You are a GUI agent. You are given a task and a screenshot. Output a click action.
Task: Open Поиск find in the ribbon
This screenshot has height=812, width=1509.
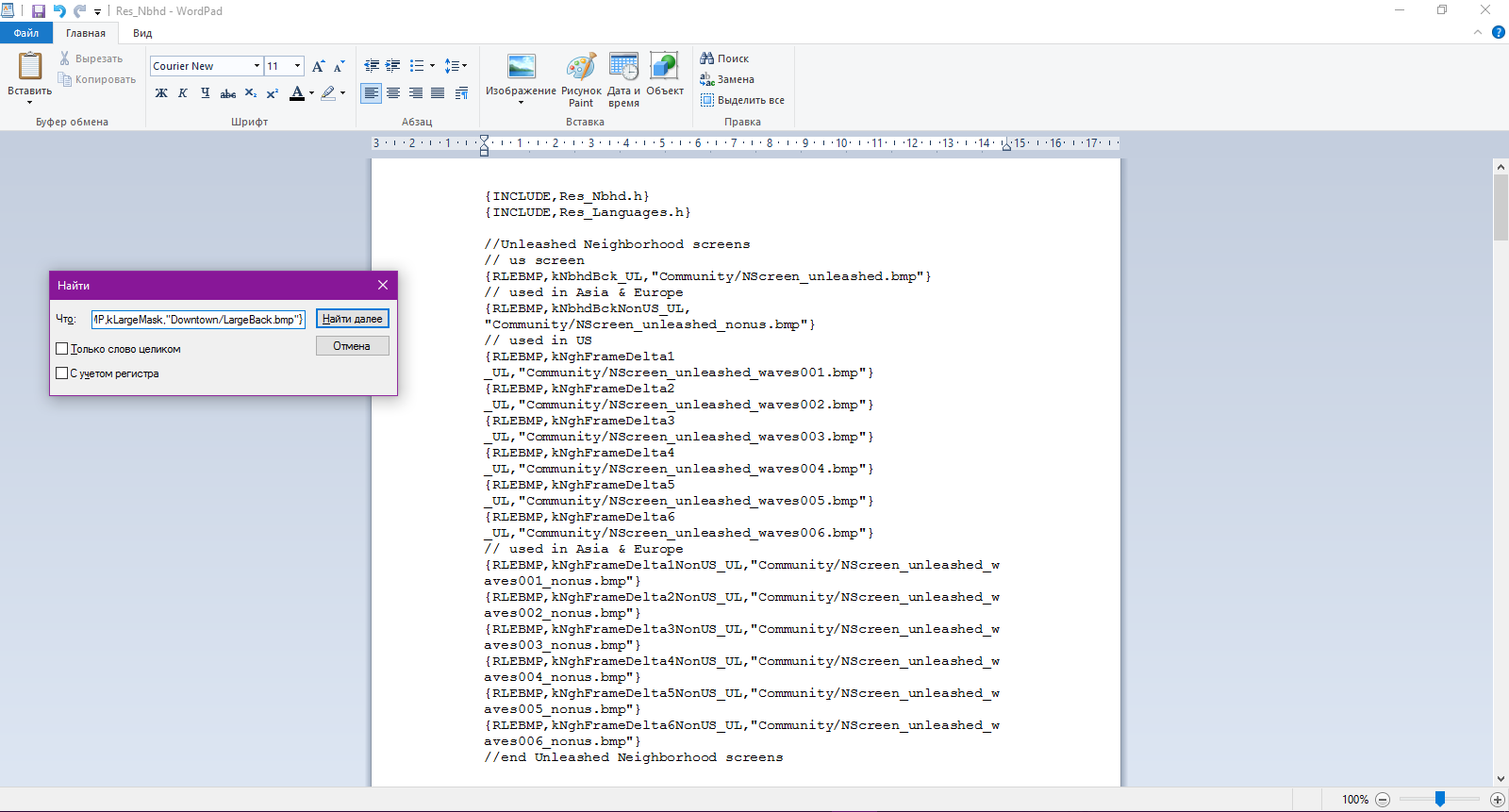(x=724, y=58)
